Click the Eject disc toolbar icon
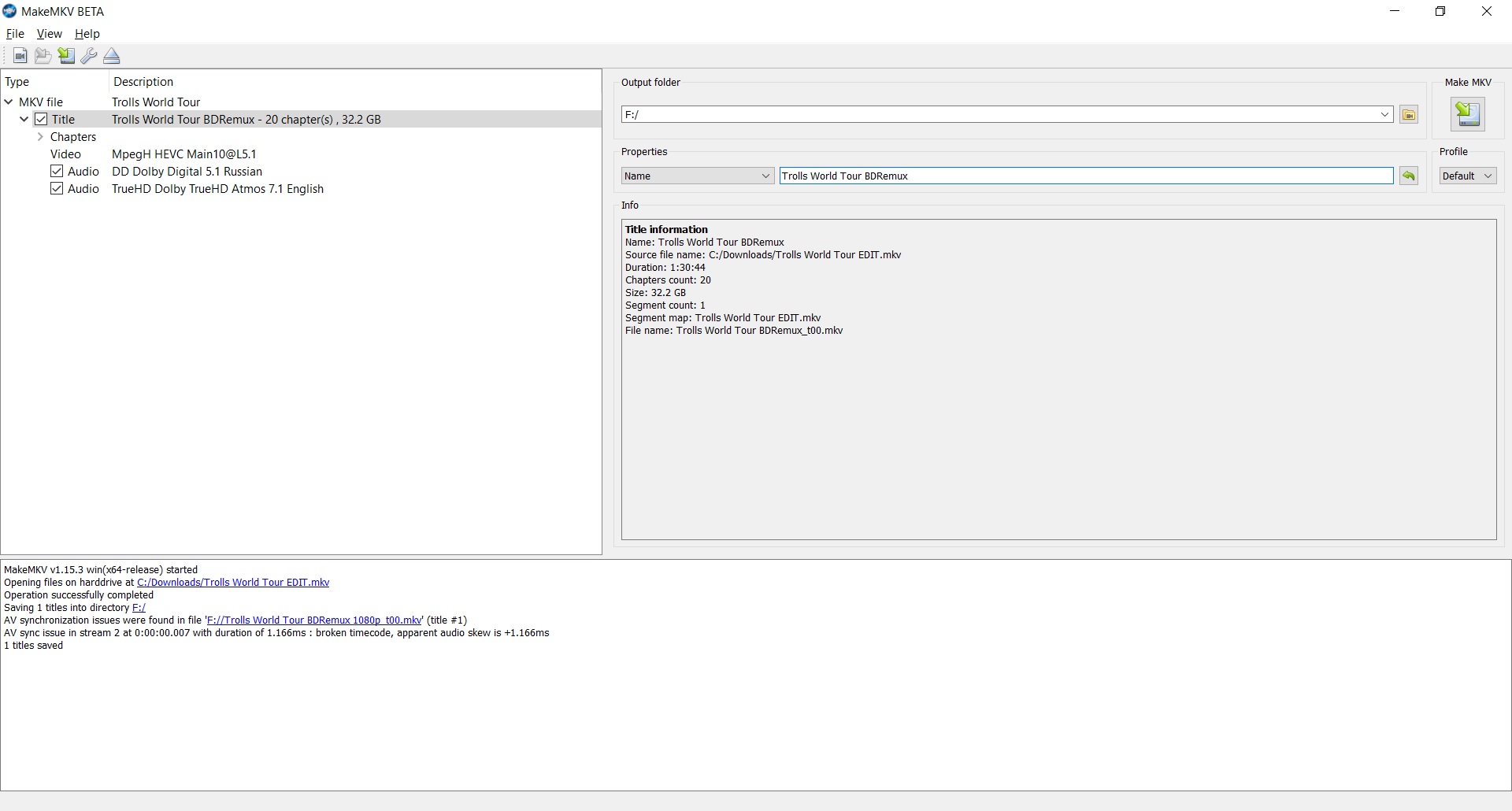The height and width of the screenshot is (811, 1512). 112,56
